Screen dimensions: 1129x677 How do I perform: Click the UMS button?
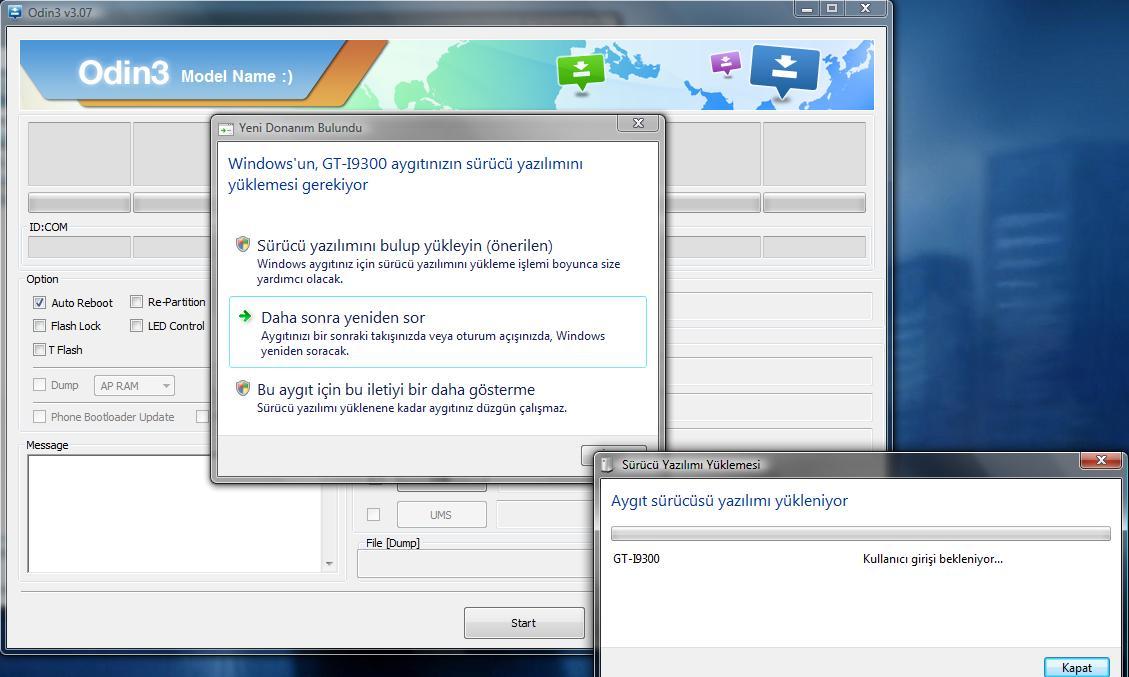click(x=441, y=515)
